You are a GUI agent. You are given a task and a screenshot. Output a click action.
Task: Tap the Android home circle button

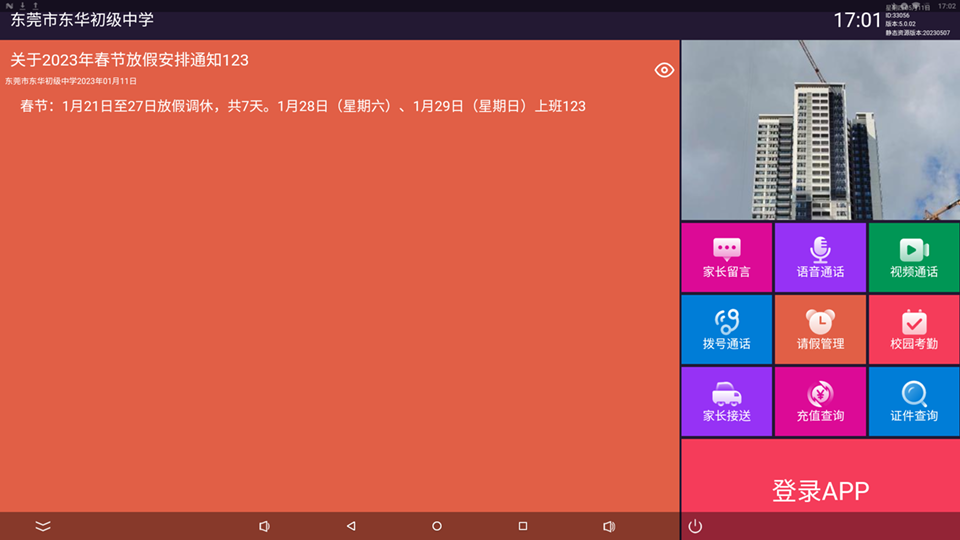click(x=437, y=526)
